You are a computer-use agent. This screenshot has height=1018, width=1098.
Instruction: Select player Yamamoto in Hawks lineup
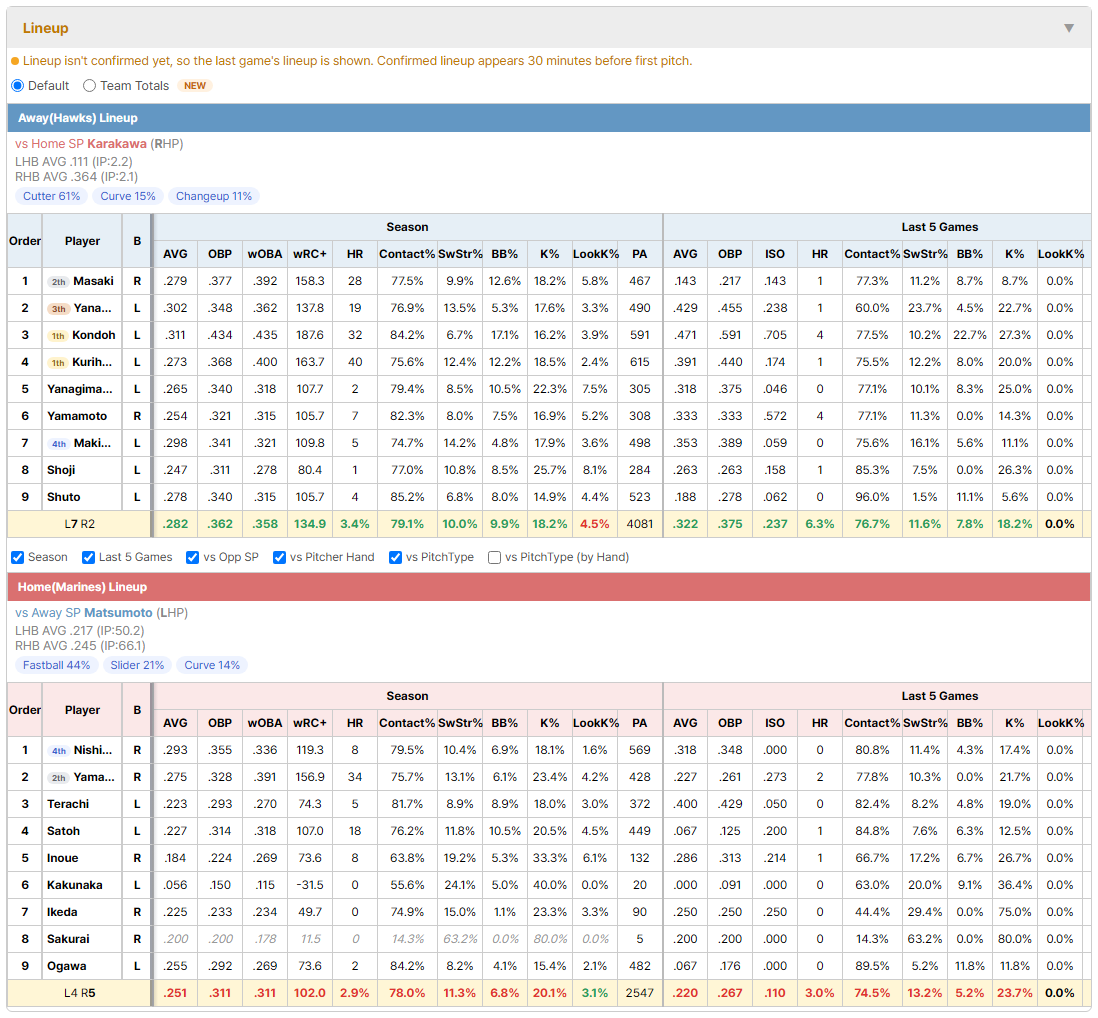click(77, 416)
